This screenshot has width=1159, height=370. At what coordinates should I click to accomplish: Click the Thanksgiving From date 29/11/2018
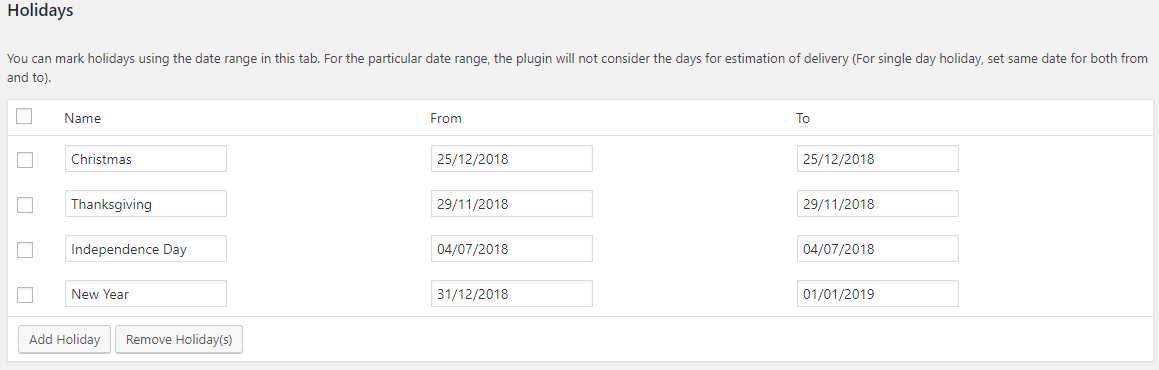pyautogui.click(x=511, y=204)
